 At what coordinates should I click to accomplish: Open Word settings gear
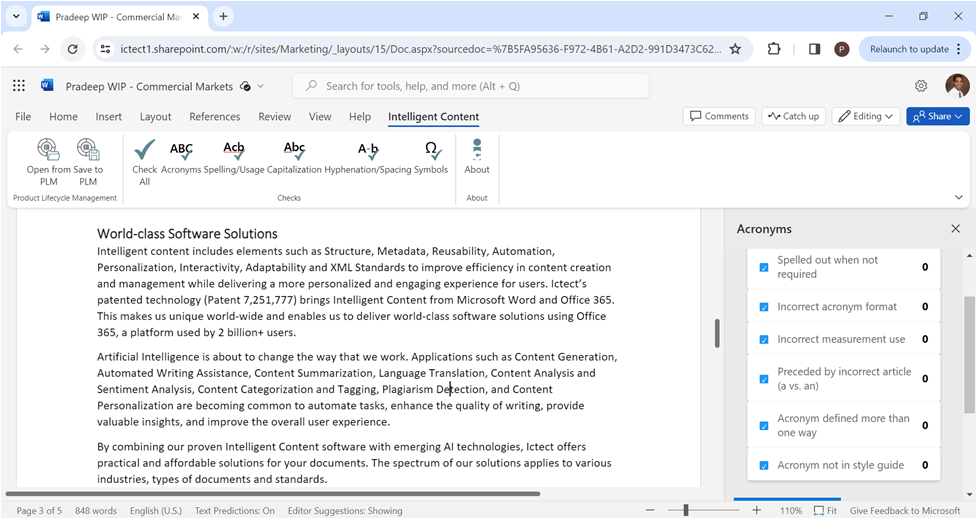point(921,86)
